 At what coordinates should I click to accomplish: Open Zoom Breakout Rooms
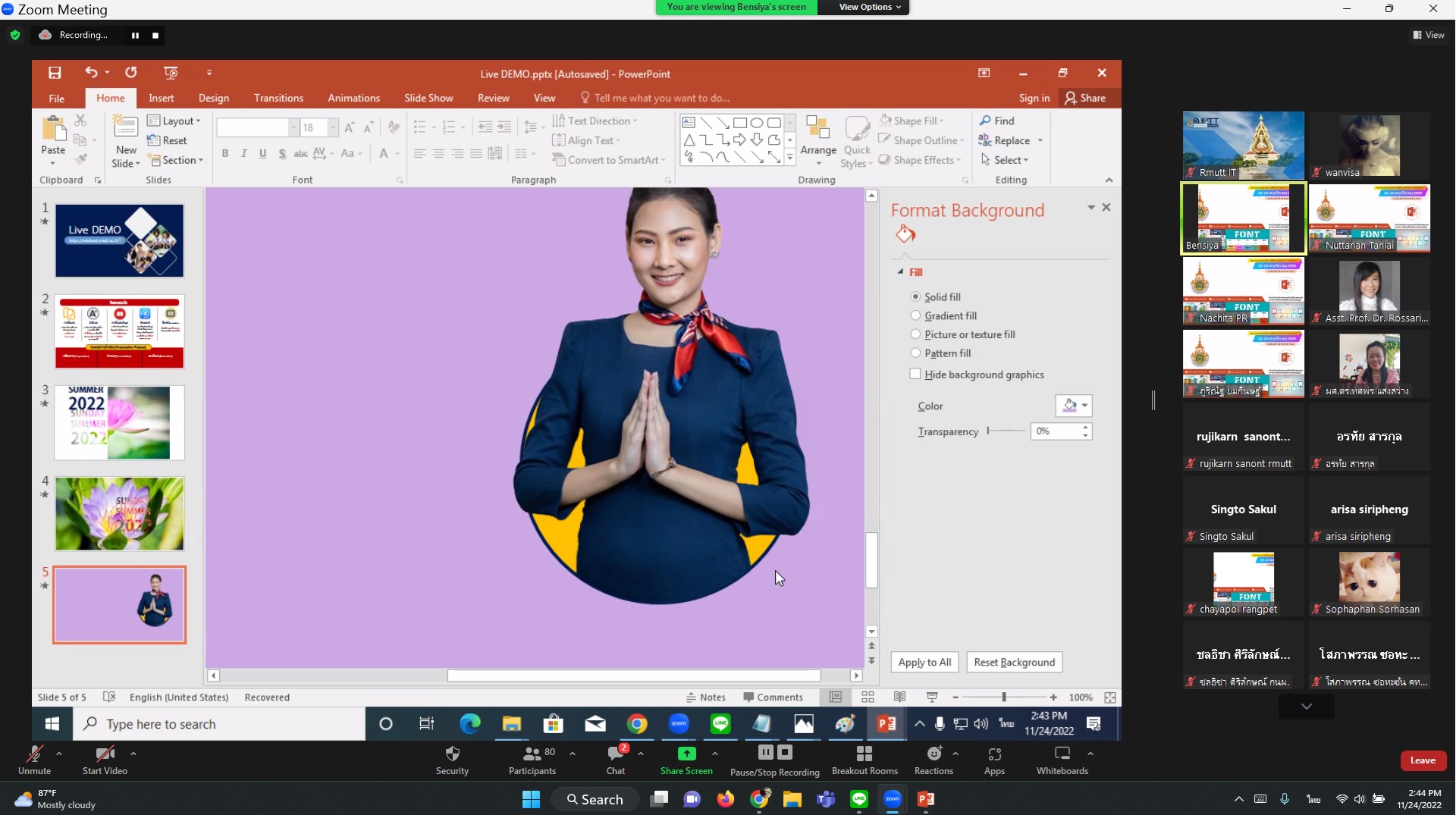pyautogui.click(x=864, y=760)
